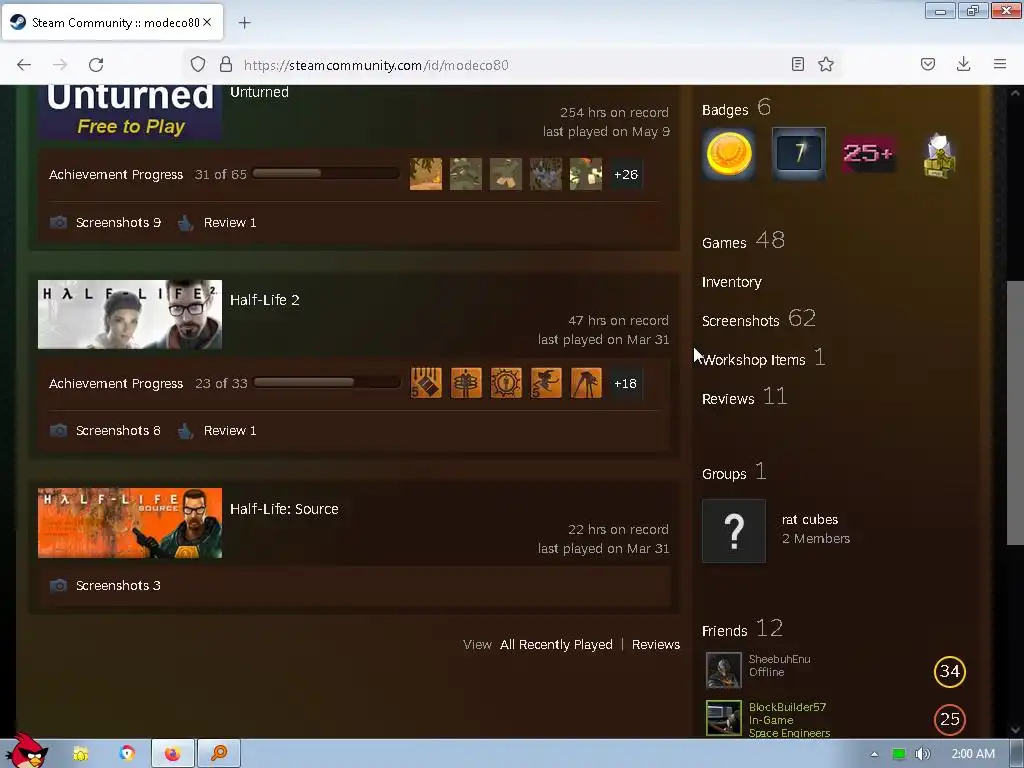Open the Friends 12 list

coord(743,629)
